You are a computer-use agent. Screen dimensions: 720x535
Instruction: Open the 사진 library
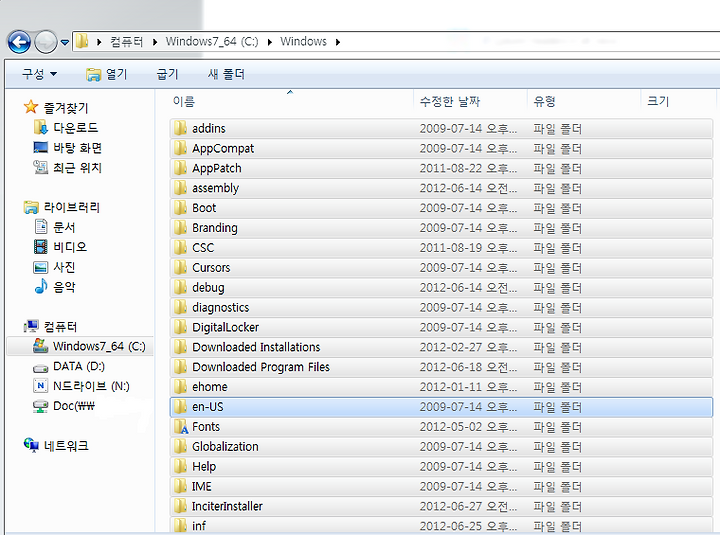[x=54, y=267]
